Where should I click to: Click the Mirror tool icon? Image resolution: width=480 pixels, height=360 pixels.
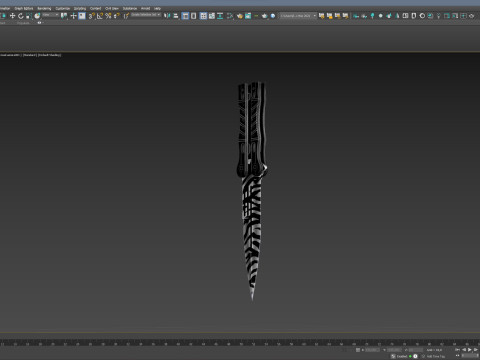pyautogui.click(x=167, y=16)
